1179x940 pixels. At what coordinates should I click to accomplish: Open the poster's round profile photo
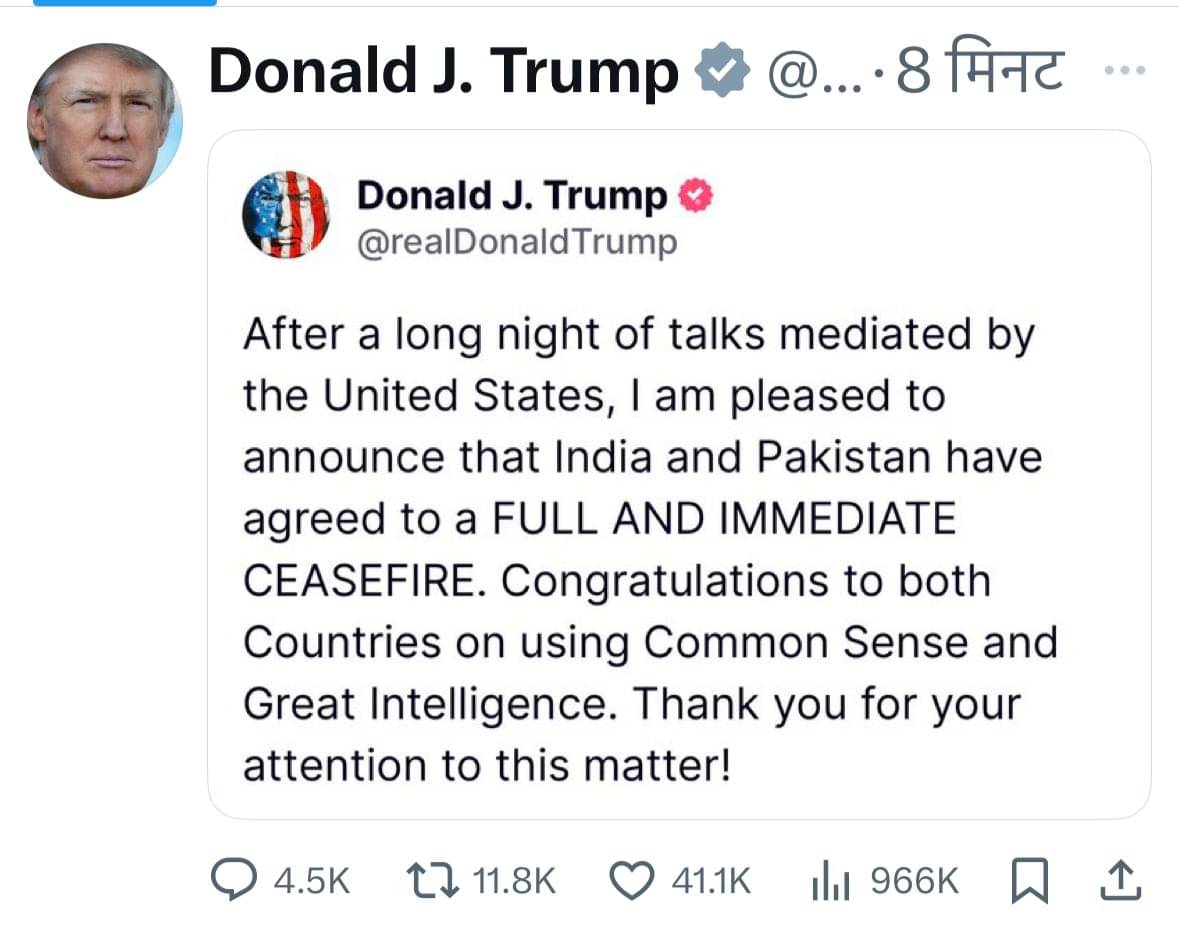click(x=104, y=122)
